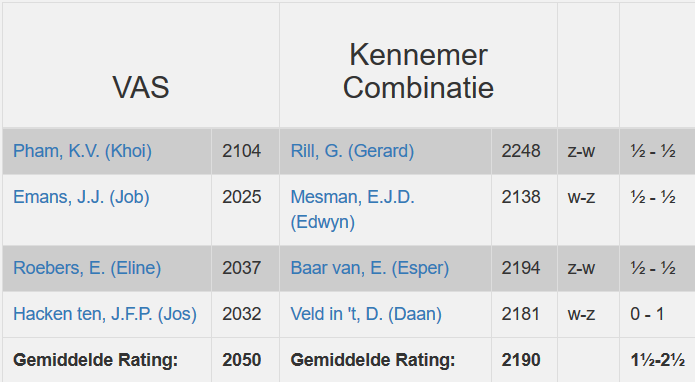Viewport: 695px width, 382px height.
Task: Open player link Roebers, E. (Eline)
Action: point(87,268)
